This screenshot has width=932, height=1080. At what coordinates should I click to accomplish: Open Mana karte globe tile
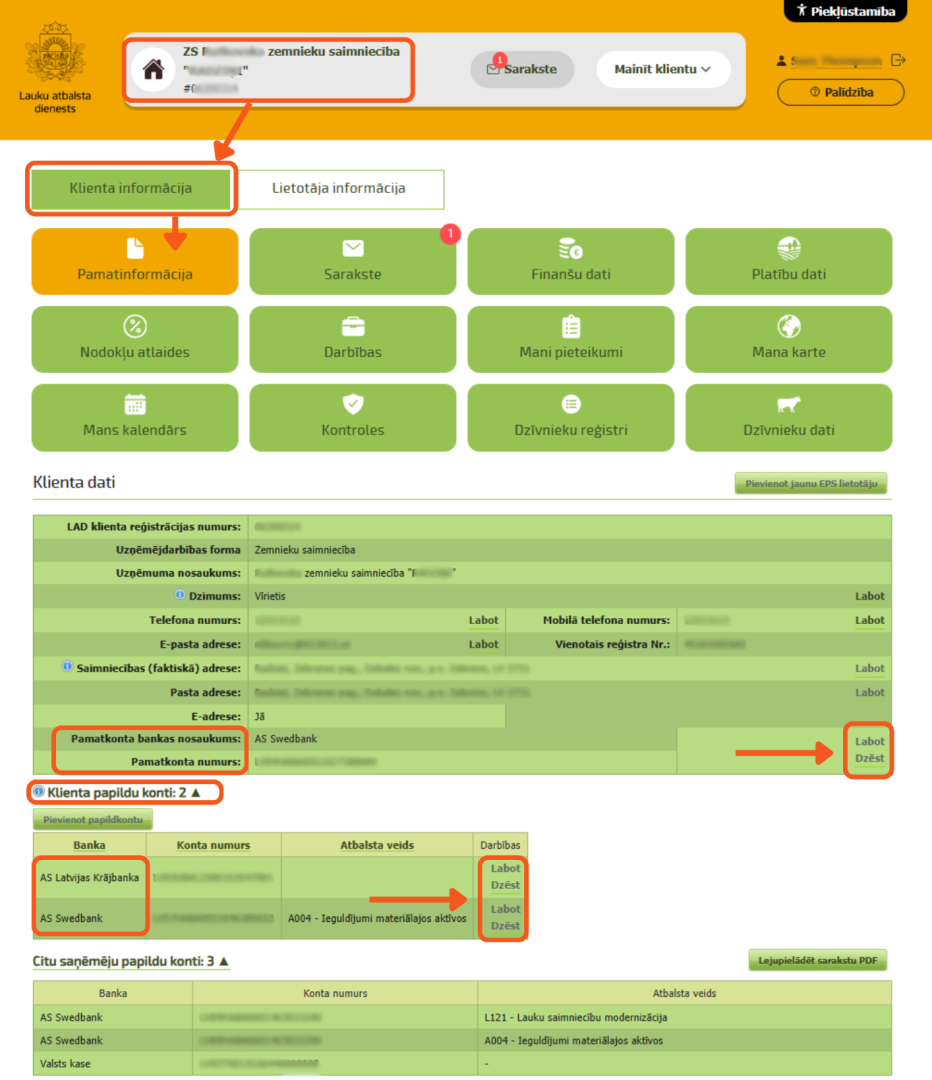(789, 339)
